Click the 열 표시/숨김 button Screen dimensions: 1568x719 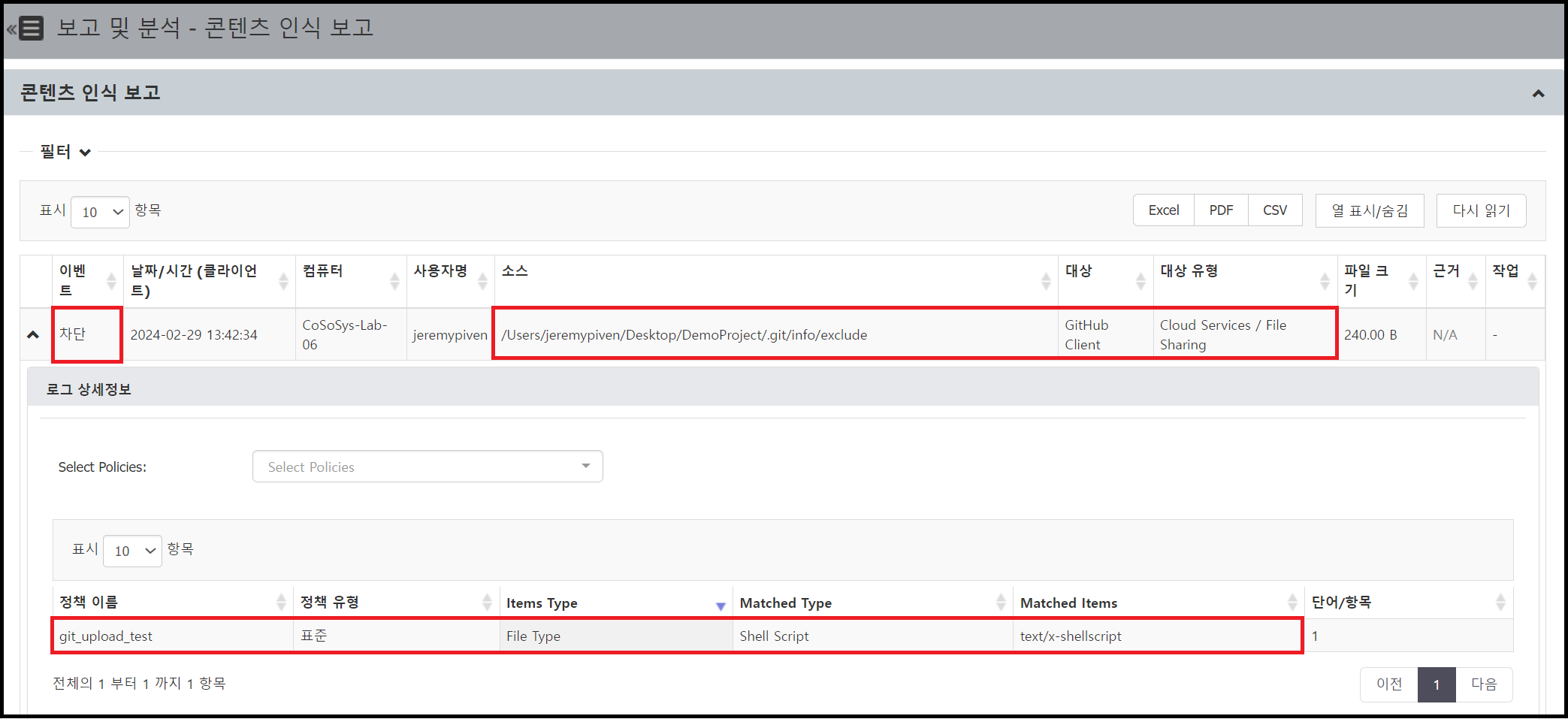(x=1369, y=210)
